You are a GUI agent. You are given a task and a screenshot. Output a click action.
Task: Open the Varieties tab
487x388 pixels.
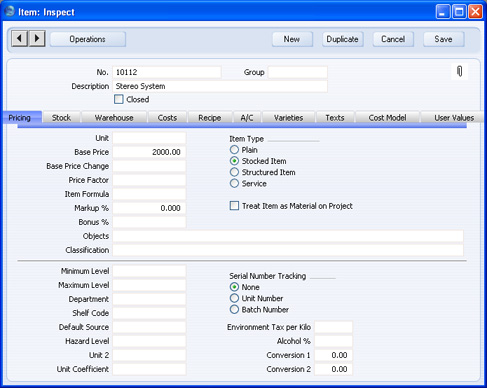[289, 118]
